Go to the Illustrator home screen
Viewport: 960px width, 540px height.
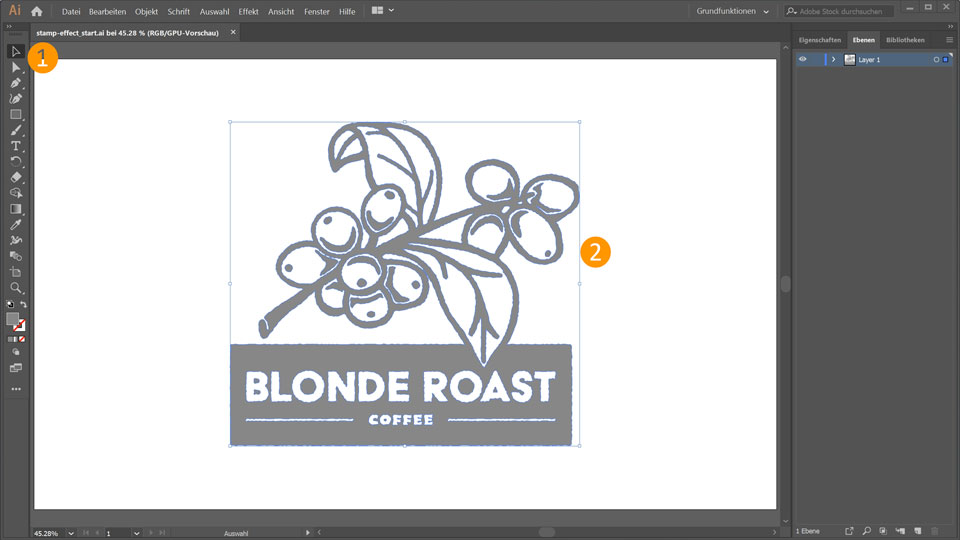pyautogui.click(x=37, y=11)
